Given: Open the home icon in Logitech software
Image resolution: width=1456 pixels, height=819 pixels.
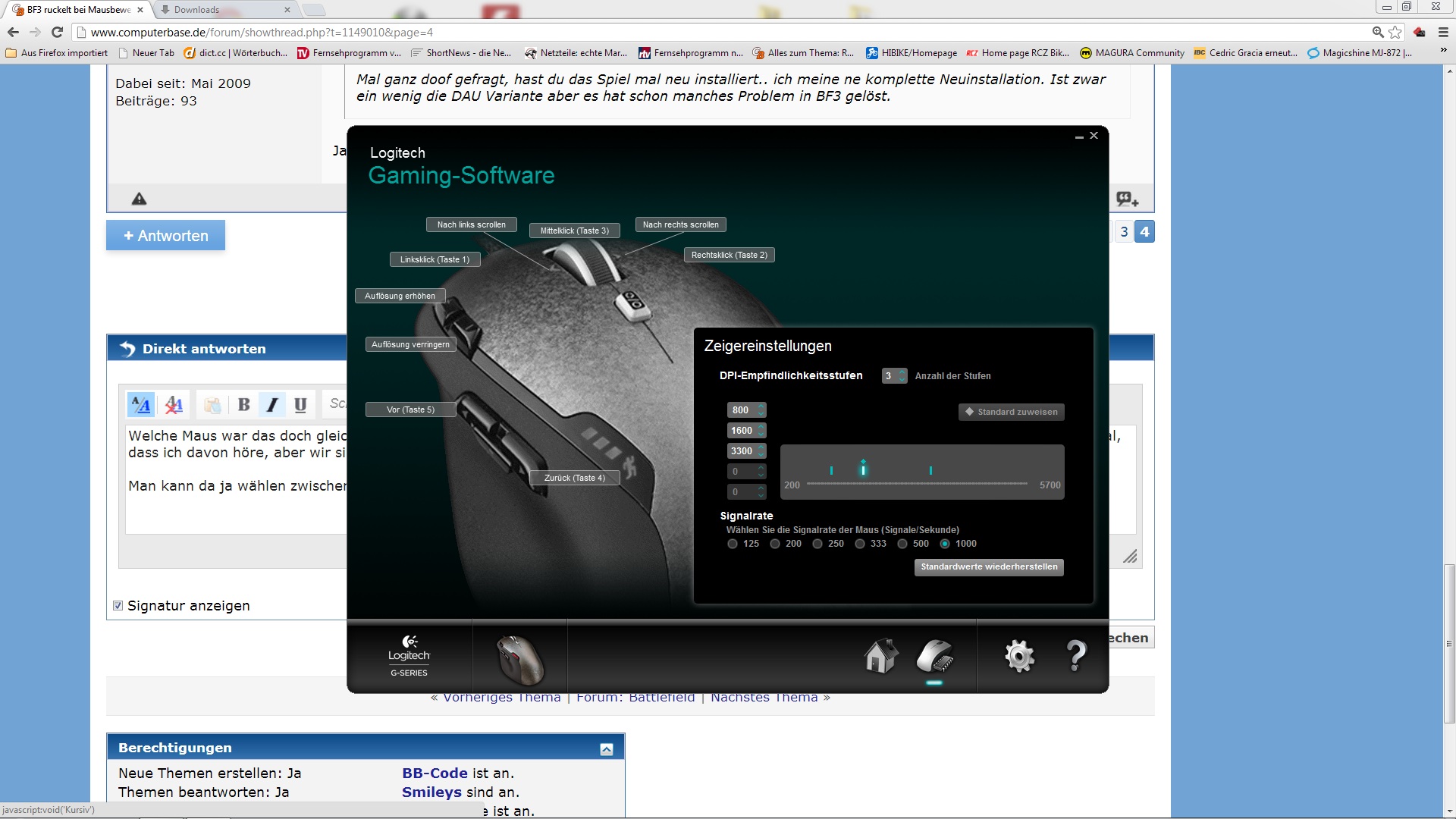Looking at the screenshot, I should pos(880,656).
